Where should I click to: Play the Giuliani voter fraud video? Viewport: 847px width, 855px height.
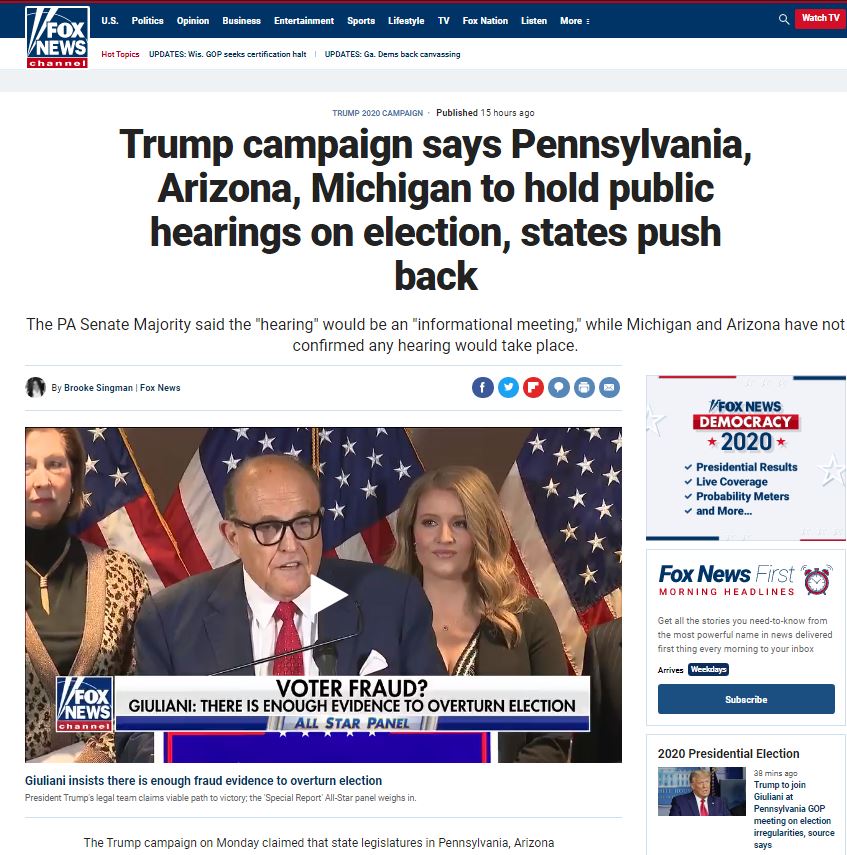pos(328,595)
